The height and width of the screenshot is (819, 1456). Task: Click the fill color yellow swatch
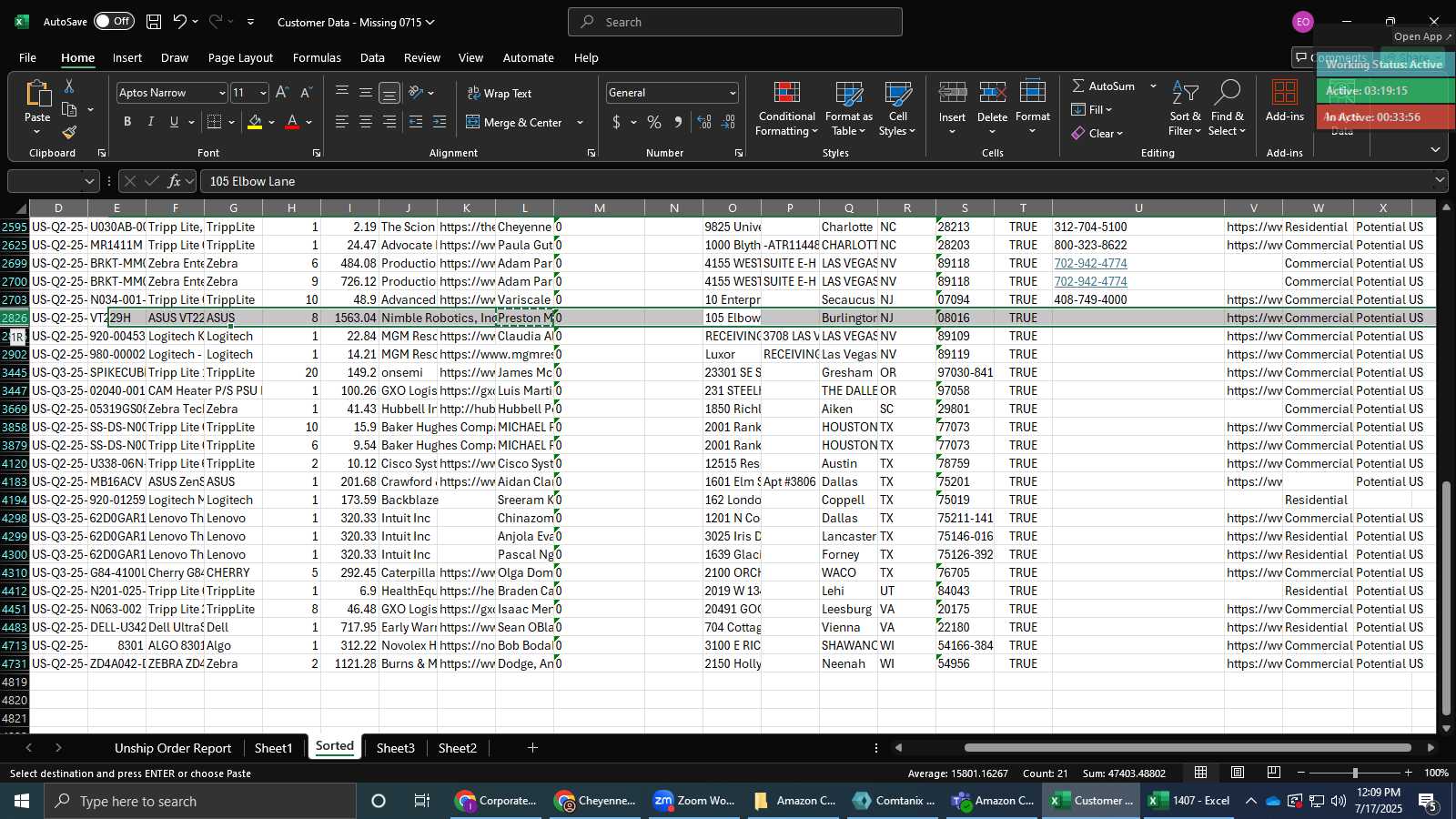(x=256, y=122)
